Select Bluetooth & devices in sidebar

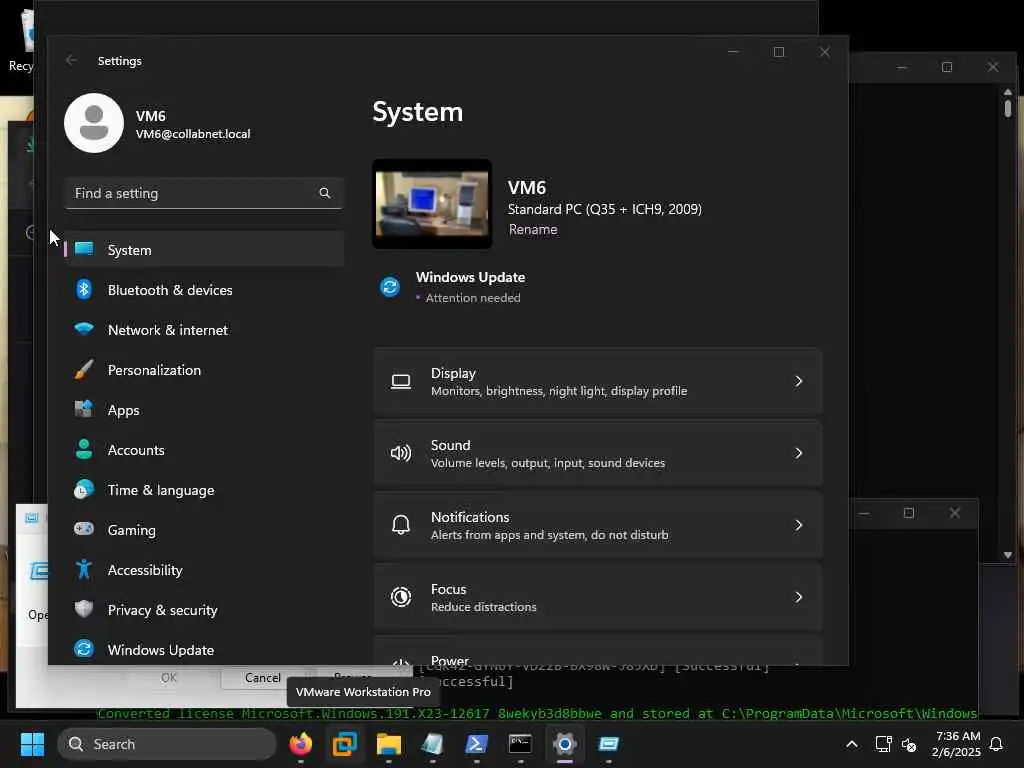coord(204,289)
